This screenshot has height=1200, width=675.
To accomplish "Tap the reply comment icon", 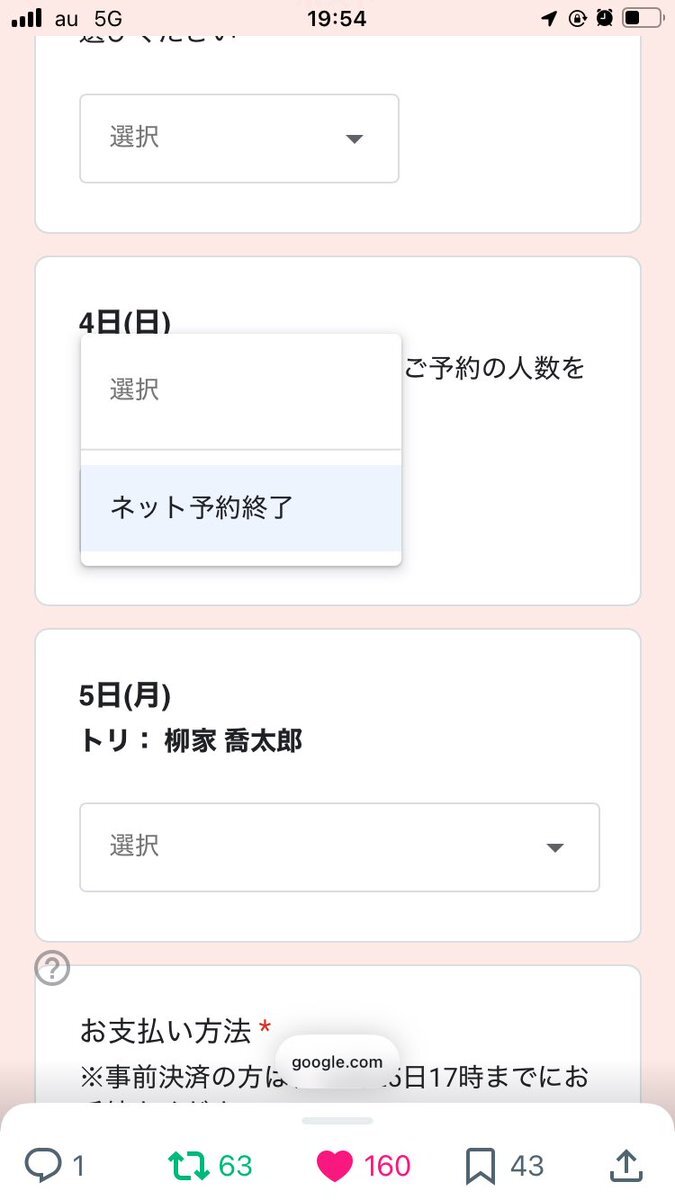I will pos(44,1165).
